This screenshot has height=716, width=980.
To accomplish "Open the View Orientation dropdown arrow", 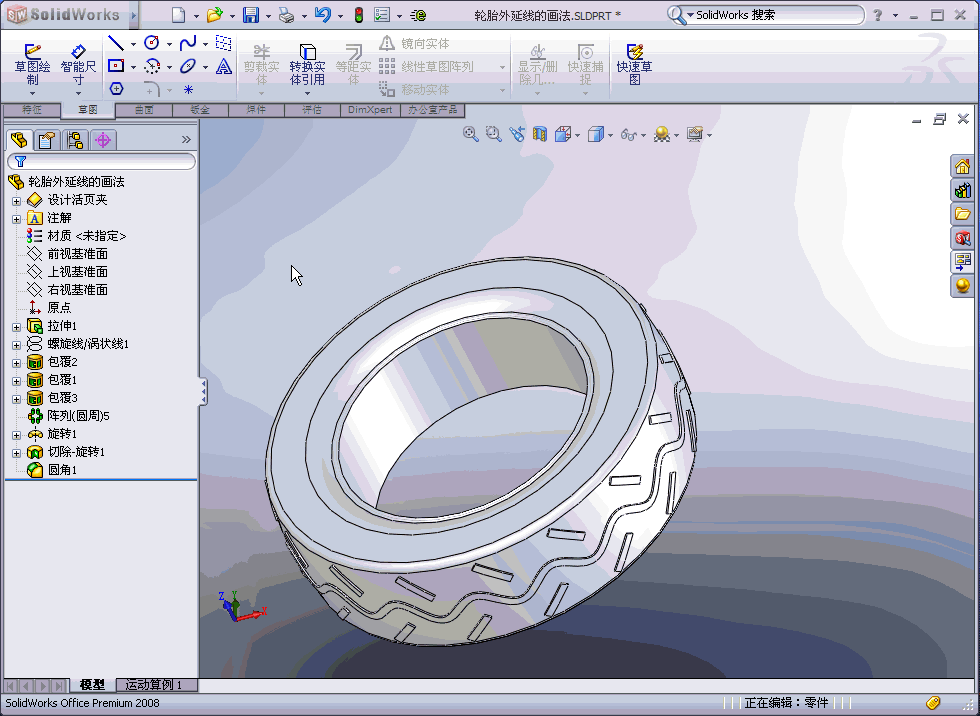I will [x=577, y=135].
